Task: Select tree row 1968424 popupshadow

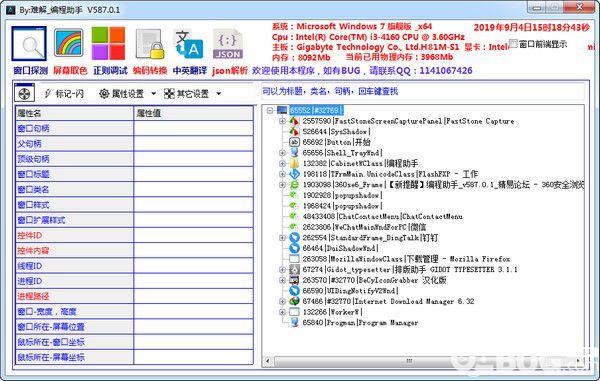Action: (x=342, y=206)
